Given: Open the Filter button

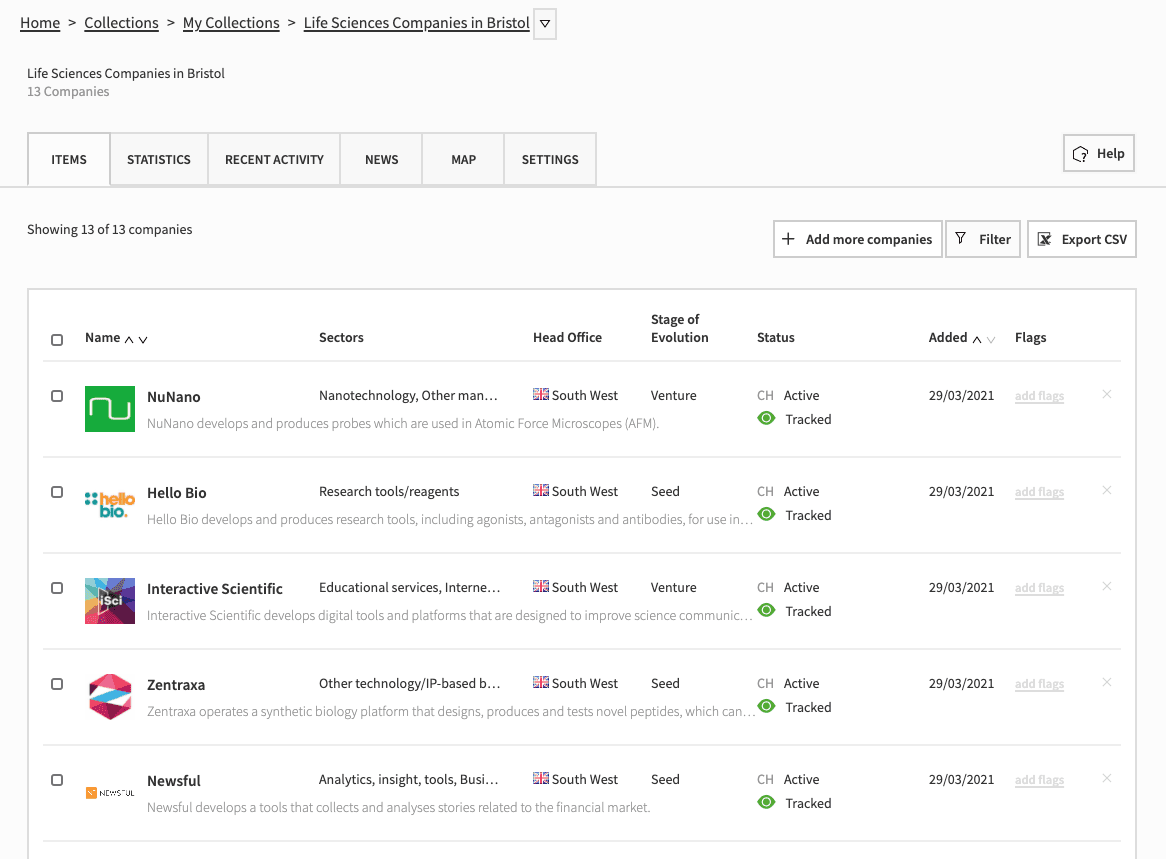Looking at the screenshot, I should click(x=983, y=239).
